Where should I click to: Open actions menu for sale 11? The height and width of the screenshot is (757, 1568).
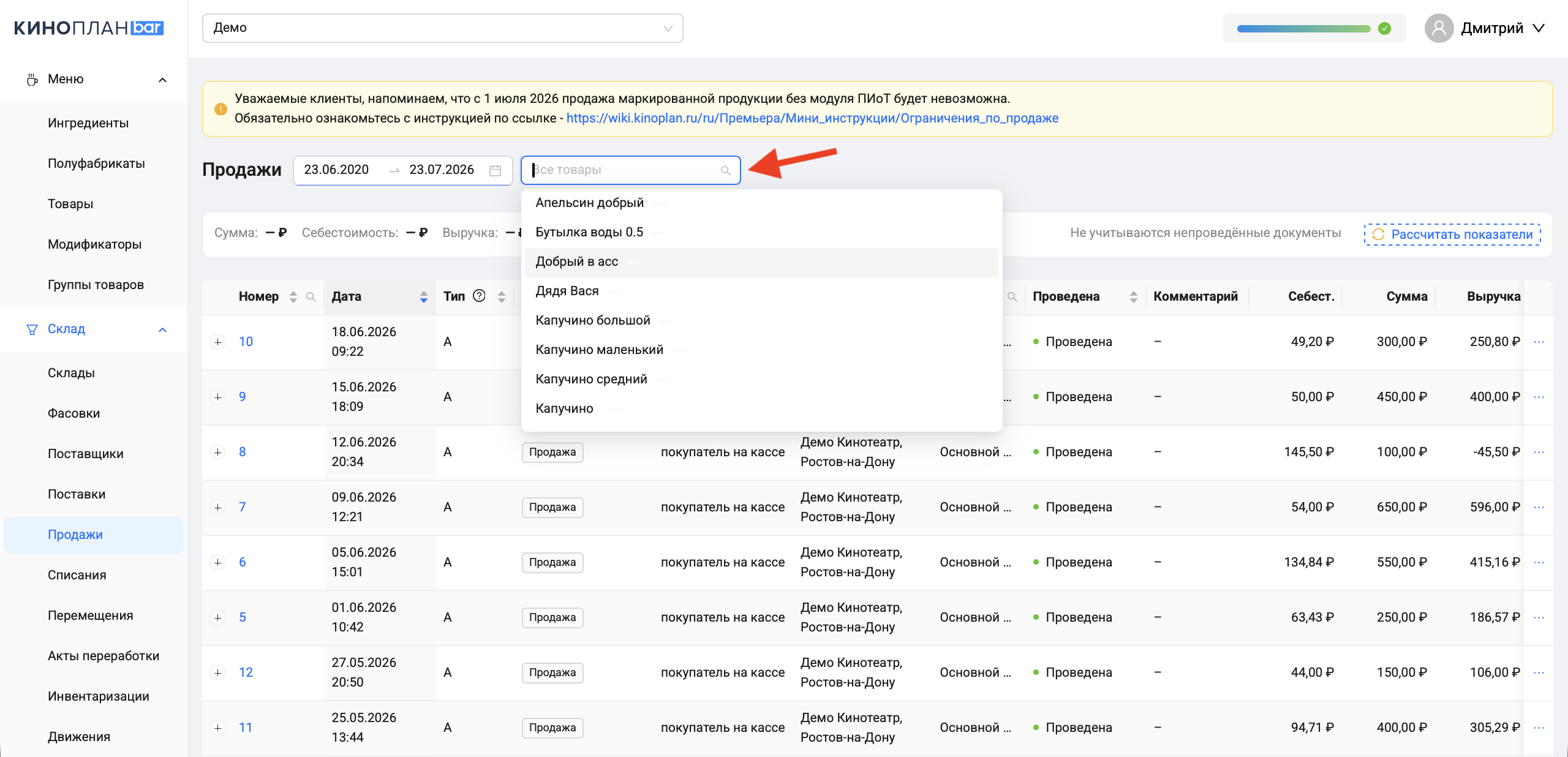click(x=1539, y=728)
